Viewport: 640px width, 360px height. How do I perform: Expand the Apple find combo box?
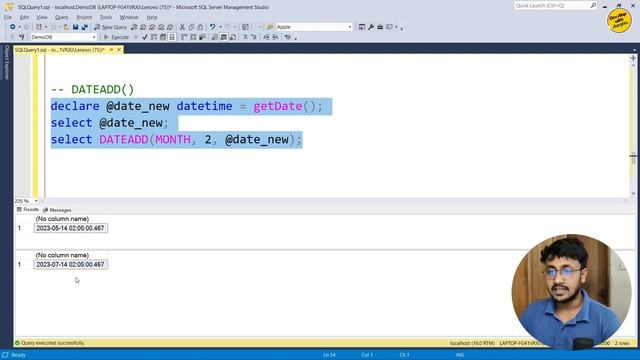(x=350, y=27)
